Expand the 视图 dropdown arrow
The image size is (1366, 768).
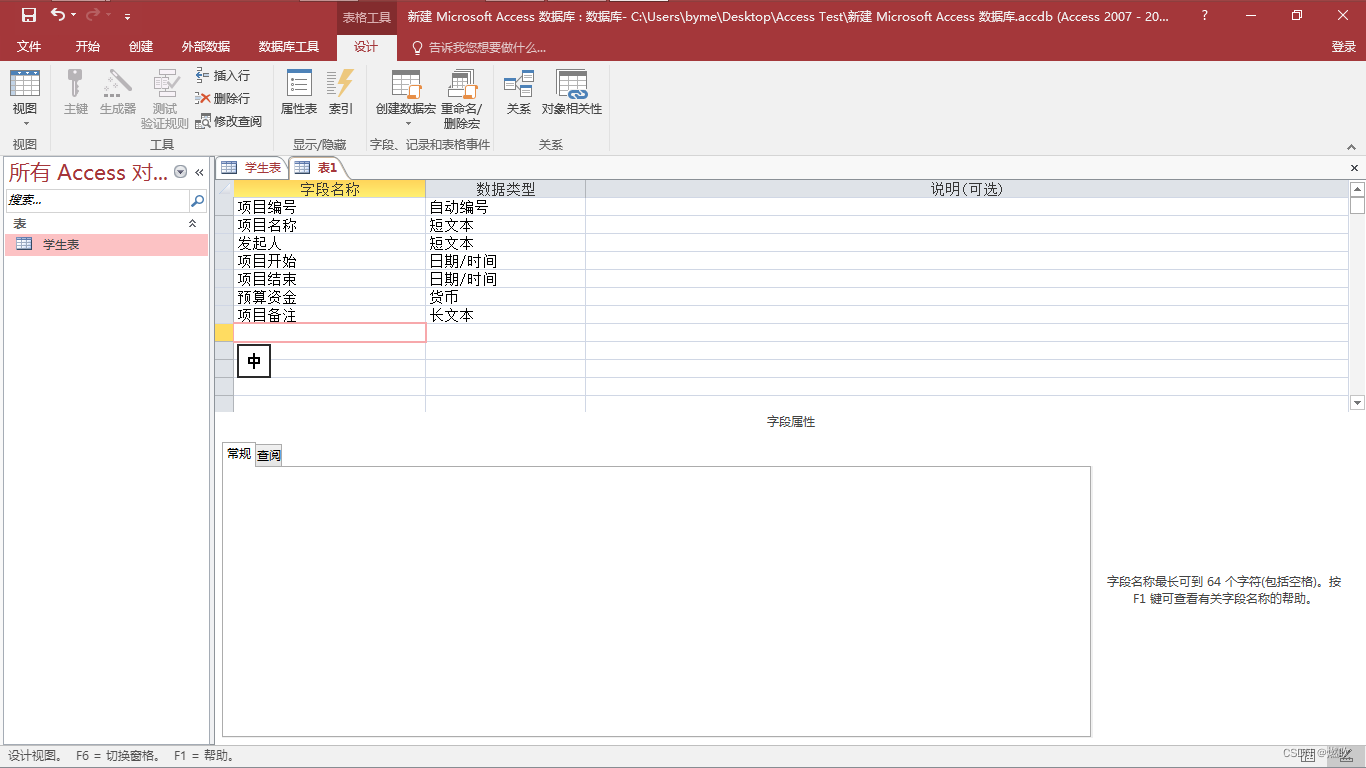coord(25,123)
